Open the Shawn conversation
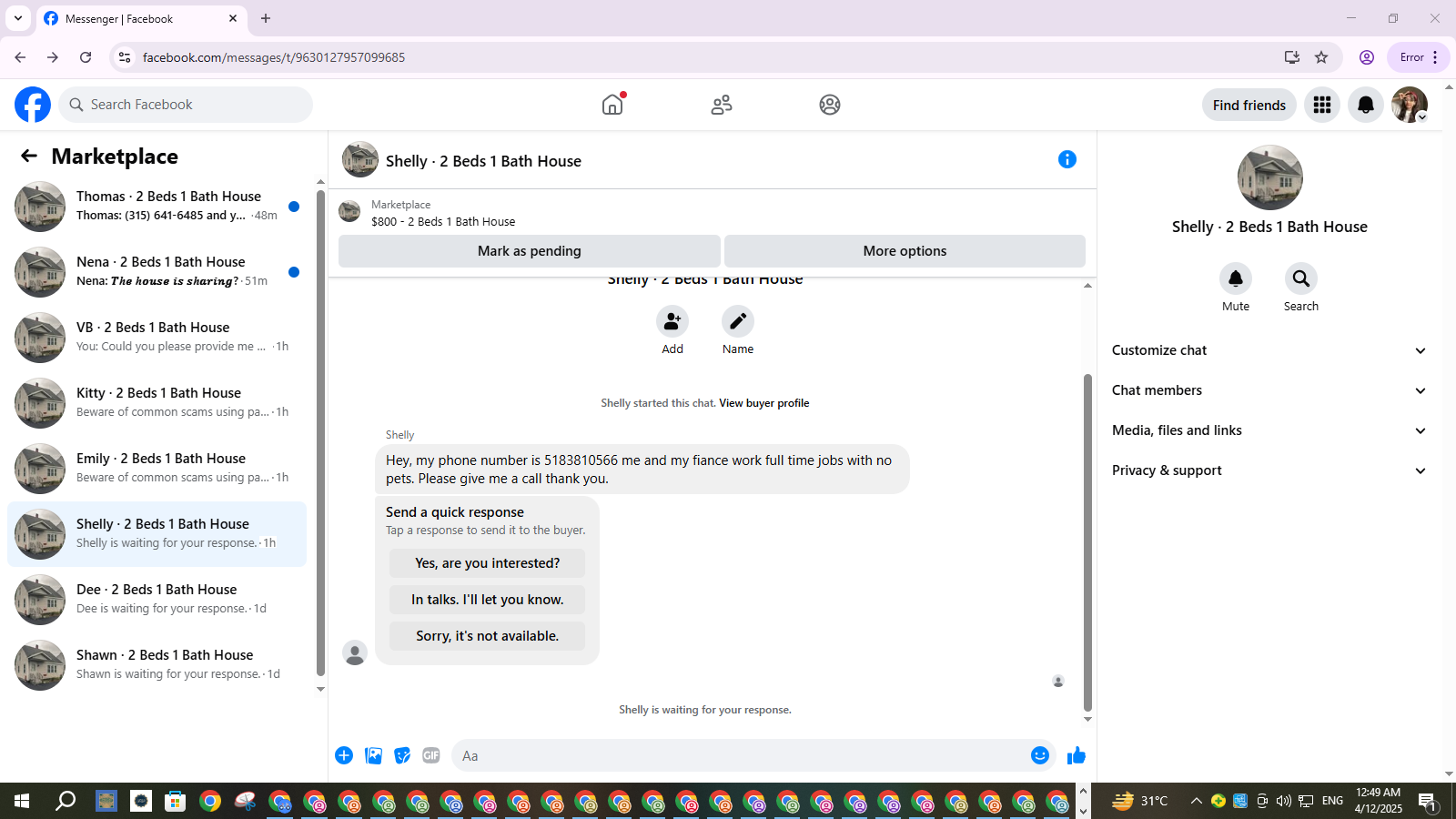 tap(157, 665)
